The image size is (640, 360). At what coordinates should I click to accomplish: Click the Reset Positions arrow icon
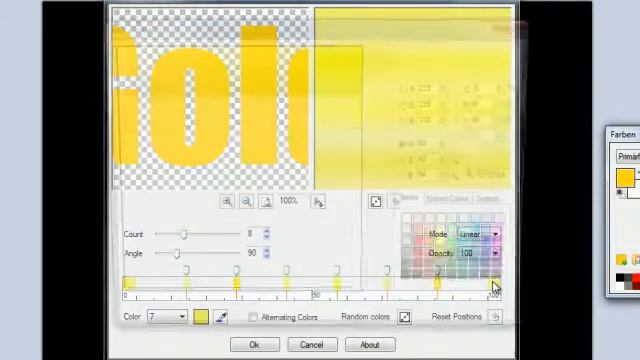495,317
